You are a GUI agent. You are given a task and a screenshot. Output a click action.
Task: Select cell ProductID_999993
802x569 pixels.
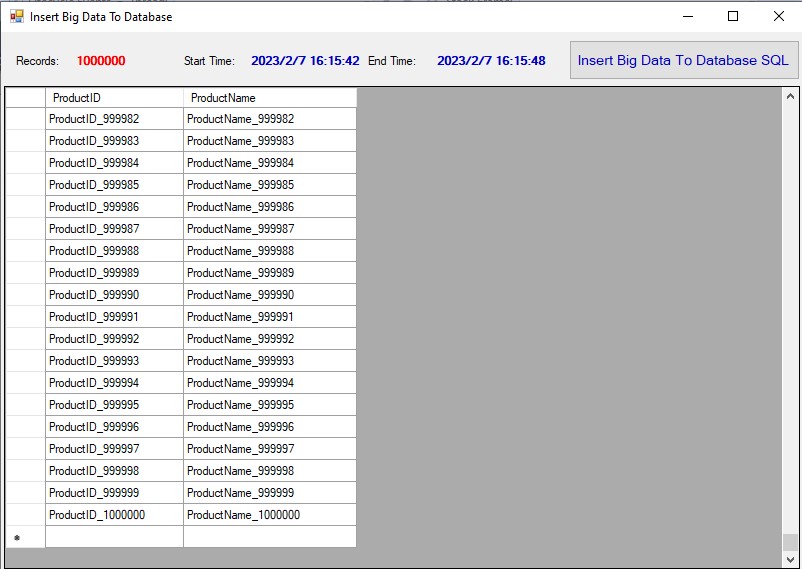(115, 361)
